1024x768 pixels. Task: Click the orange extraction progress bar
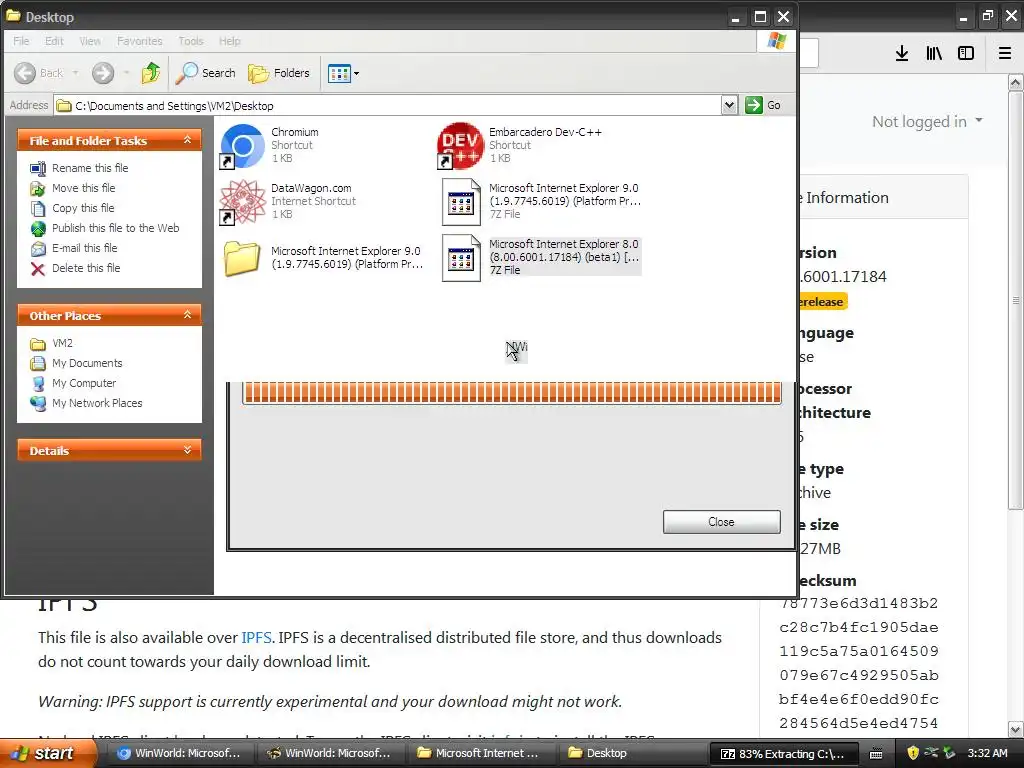pyautogui.click(x=512, y=392)
